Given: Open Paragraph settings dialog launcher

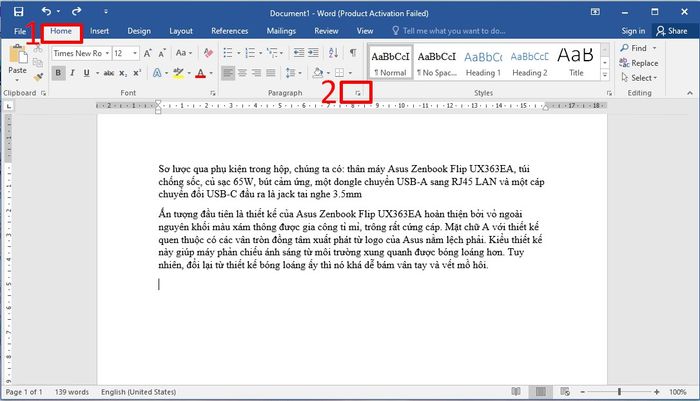Looking at the screenshot, I should point(358,93).
